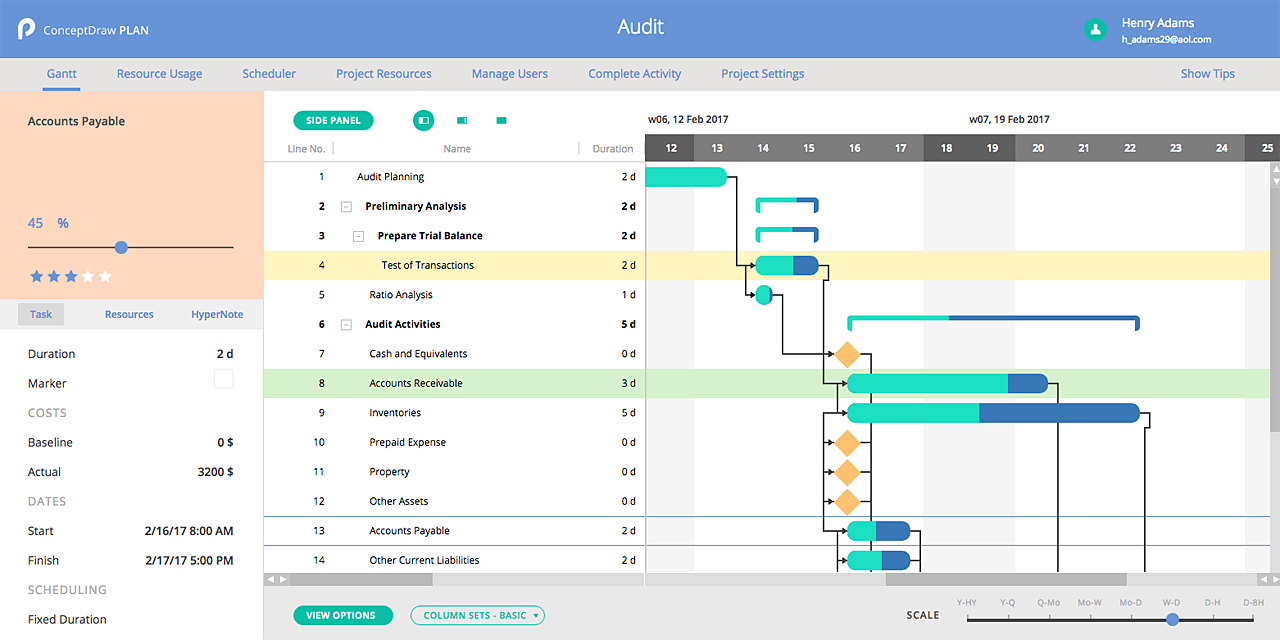Select the right-split layout icon

point(462,120)
